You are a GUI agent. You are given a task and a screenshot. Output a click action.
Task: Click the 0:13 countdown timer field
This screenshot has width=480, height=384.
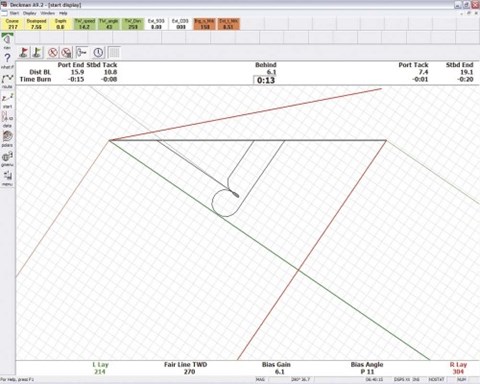pos(266,80)
